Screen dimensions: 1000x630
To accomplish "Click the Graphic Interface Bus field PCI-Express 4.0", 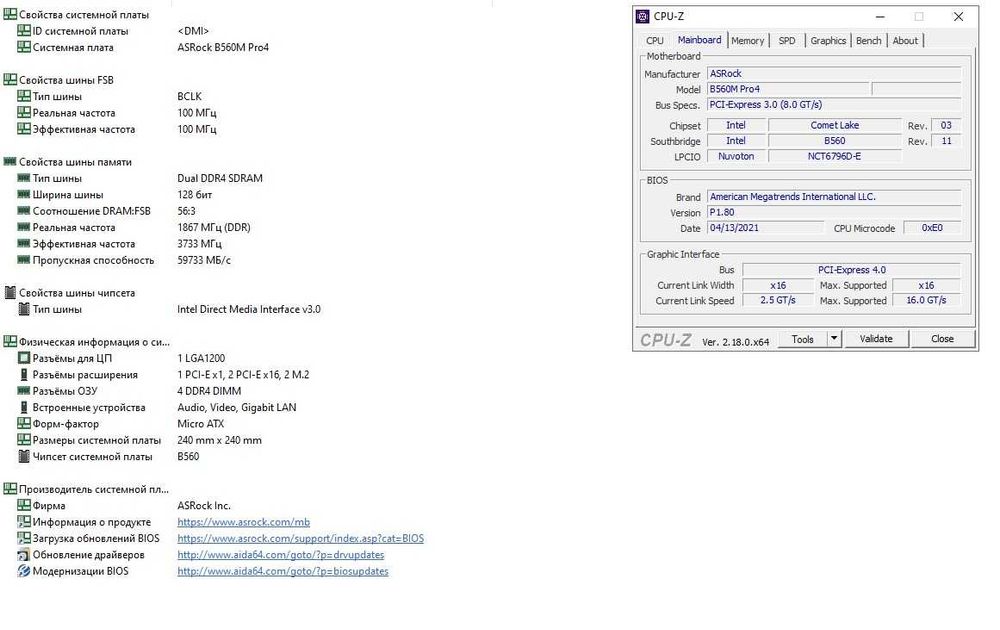I will (x=852, y=270).
